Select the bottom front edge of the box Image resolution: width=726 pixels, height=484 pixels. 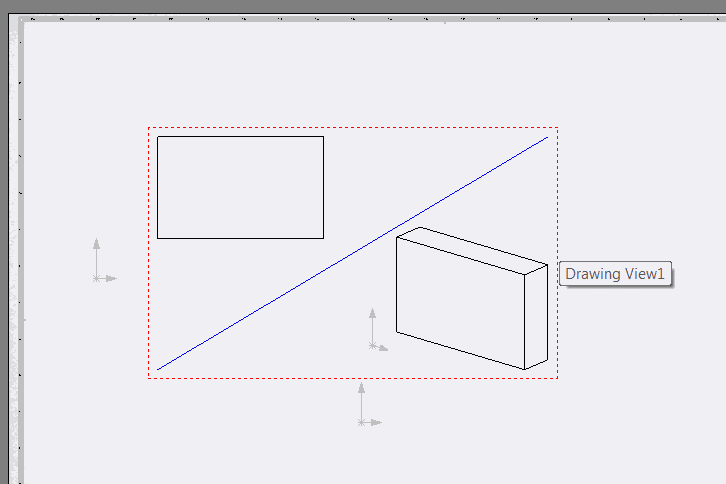(460, 351)
